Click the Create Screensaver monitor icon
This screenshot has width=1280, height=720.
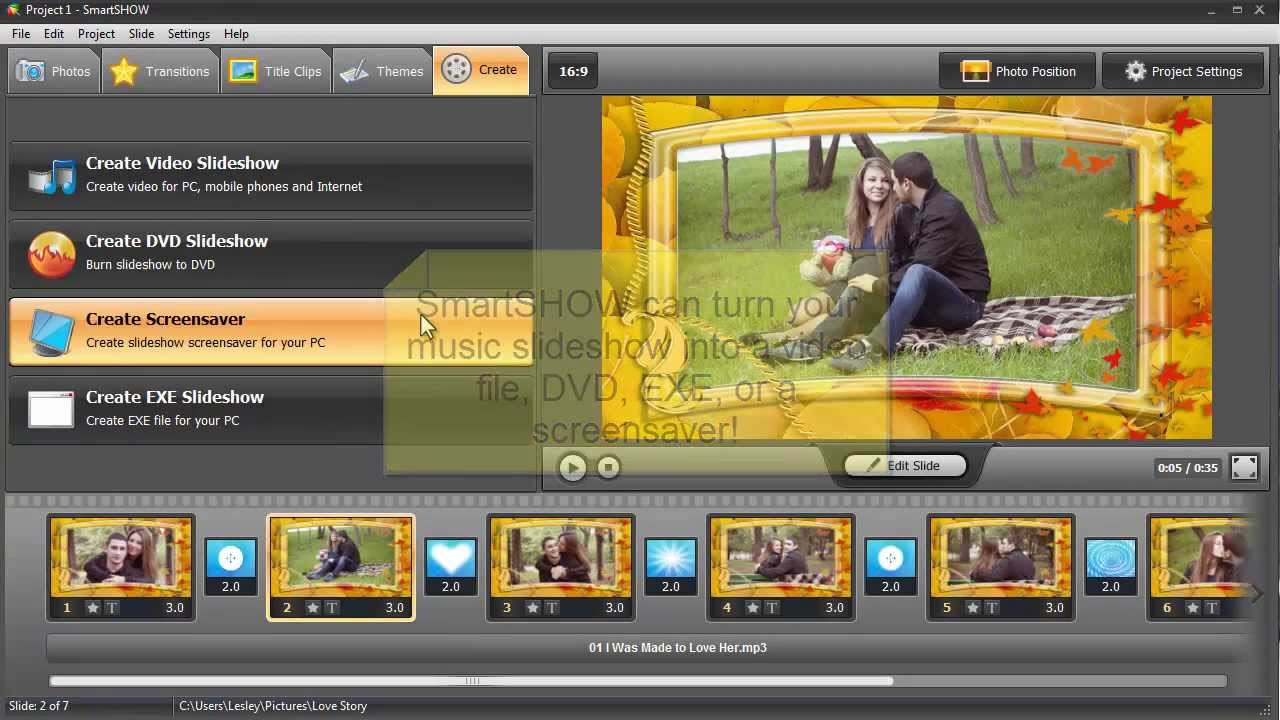[50, 331]
